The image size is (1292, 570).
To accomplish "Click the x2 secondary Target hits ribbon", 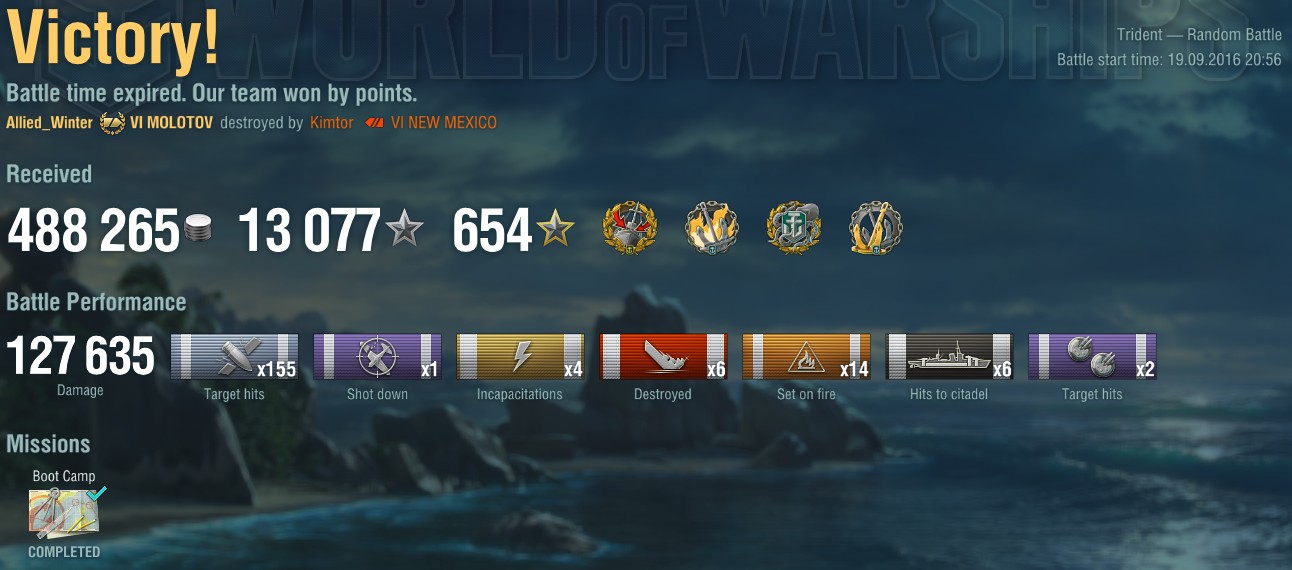I will click(1092, 357).
